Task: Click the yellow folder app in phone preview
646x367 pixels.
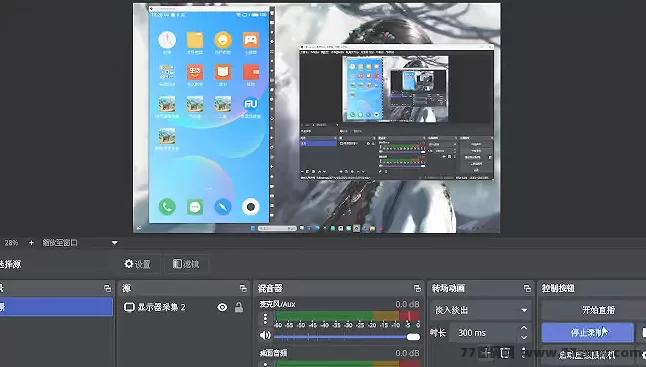Action: click(x=195, y=40)
